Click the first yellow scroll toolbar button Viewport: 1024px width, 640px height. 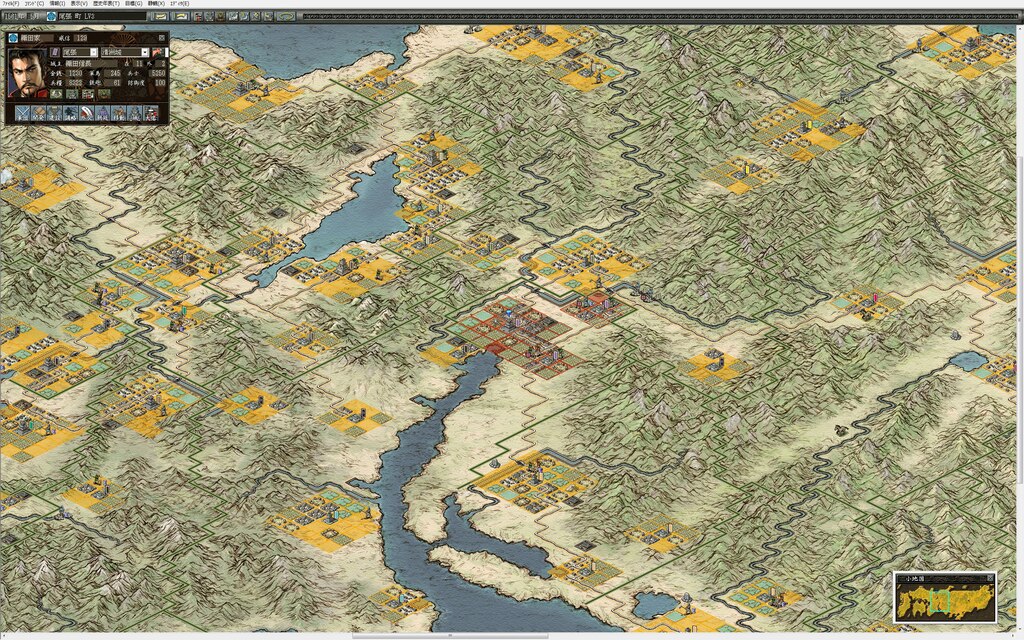click(160, 16)
